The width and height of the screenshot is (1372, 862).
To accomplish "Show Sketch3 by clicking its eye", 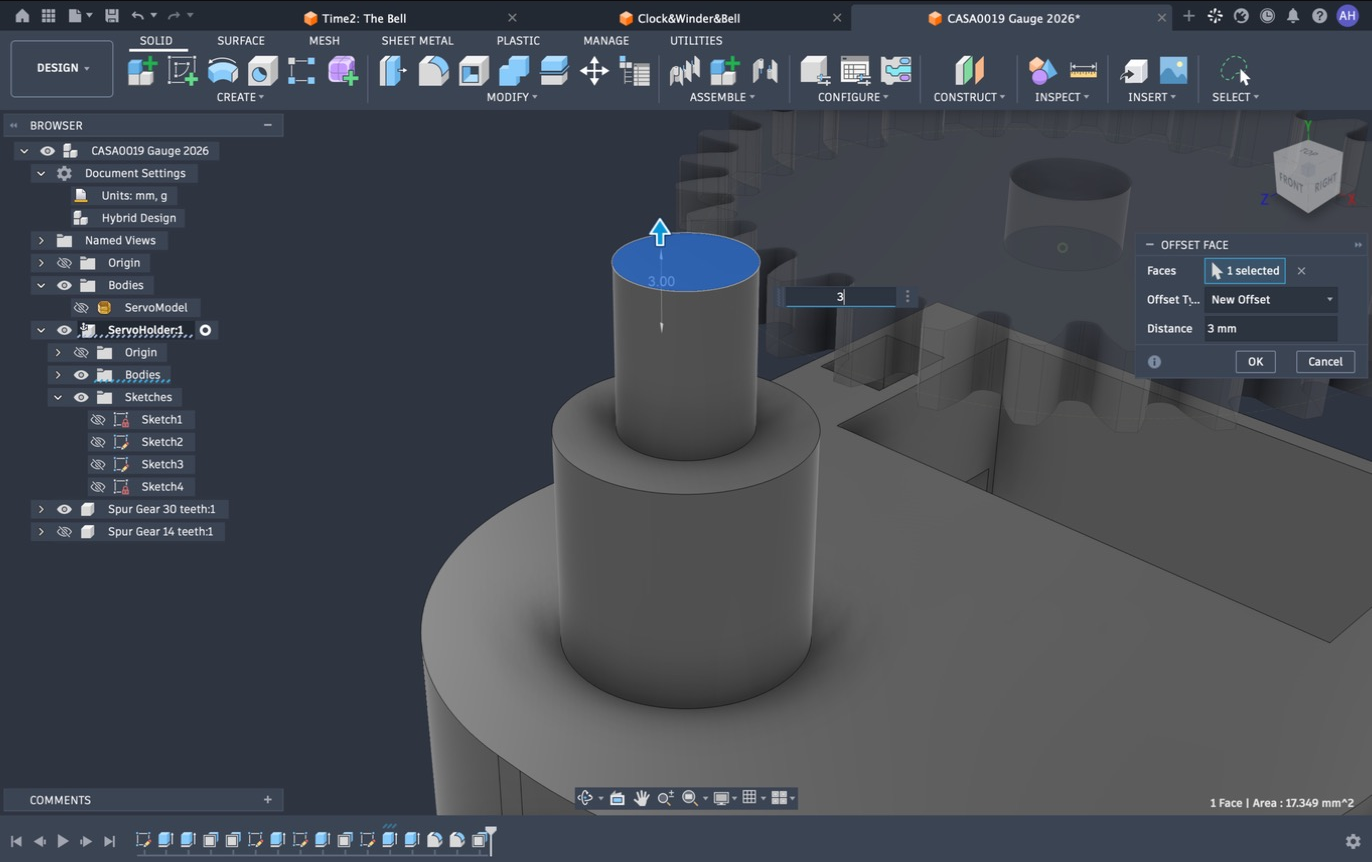I will (x=98, y=464).
